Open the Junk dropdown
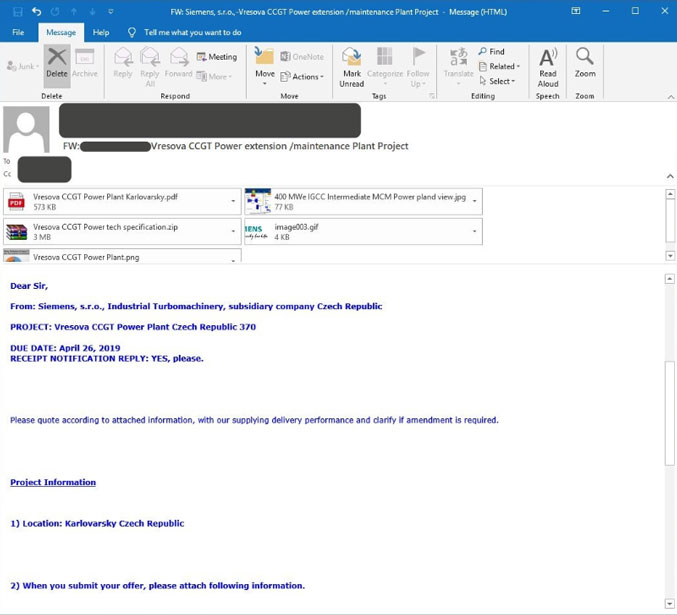 click(23, 67)
